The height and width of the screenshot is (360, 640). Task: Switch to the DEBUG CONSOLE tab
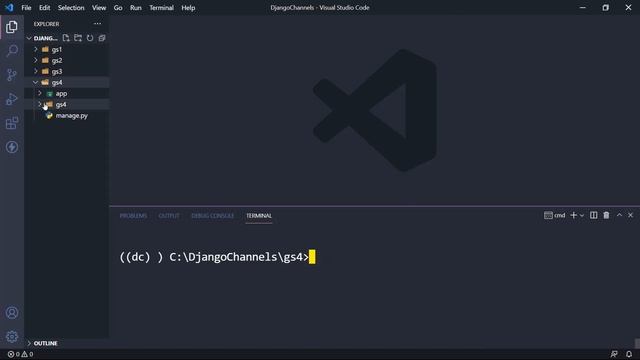click(x=213, y=216)
